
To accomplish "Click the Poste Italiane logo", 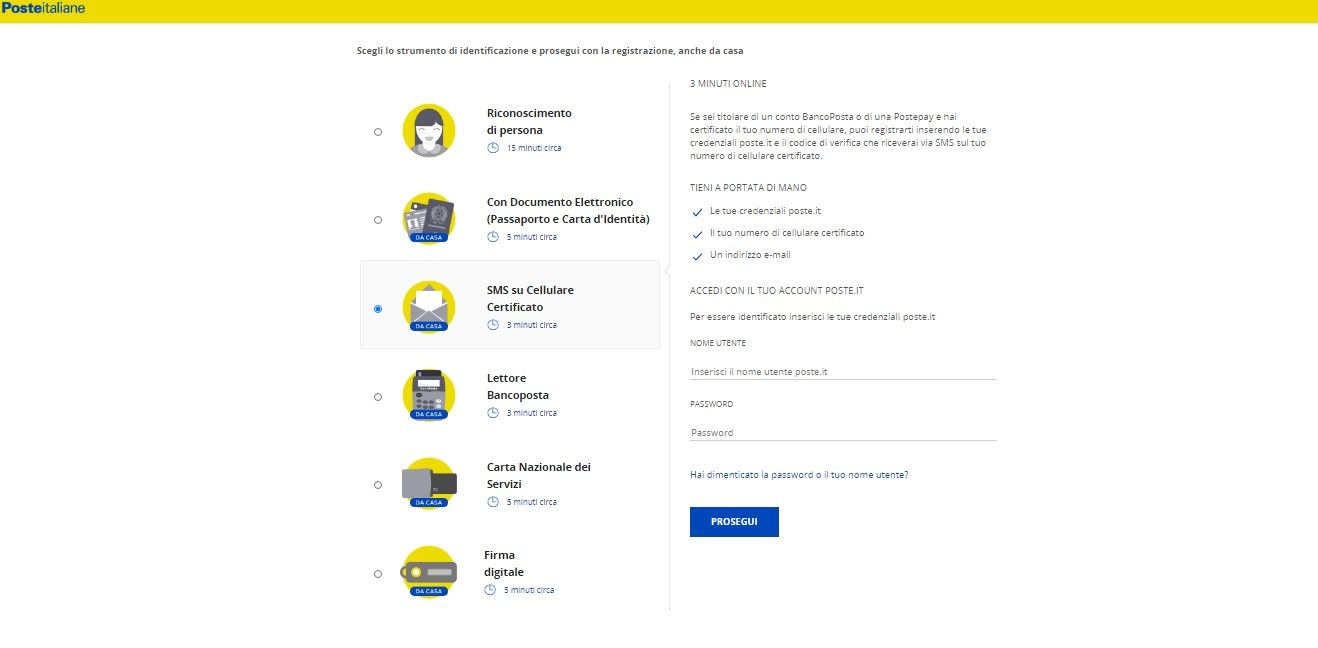I will (x=43, y=8).
